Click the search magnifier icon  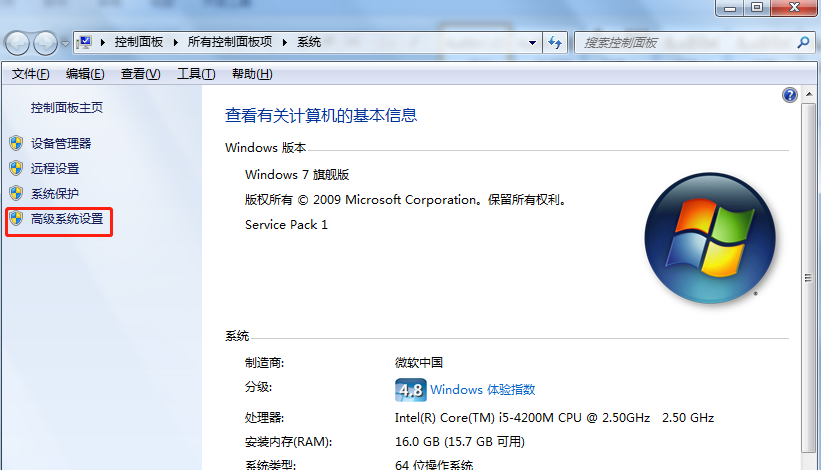[803, 42]
